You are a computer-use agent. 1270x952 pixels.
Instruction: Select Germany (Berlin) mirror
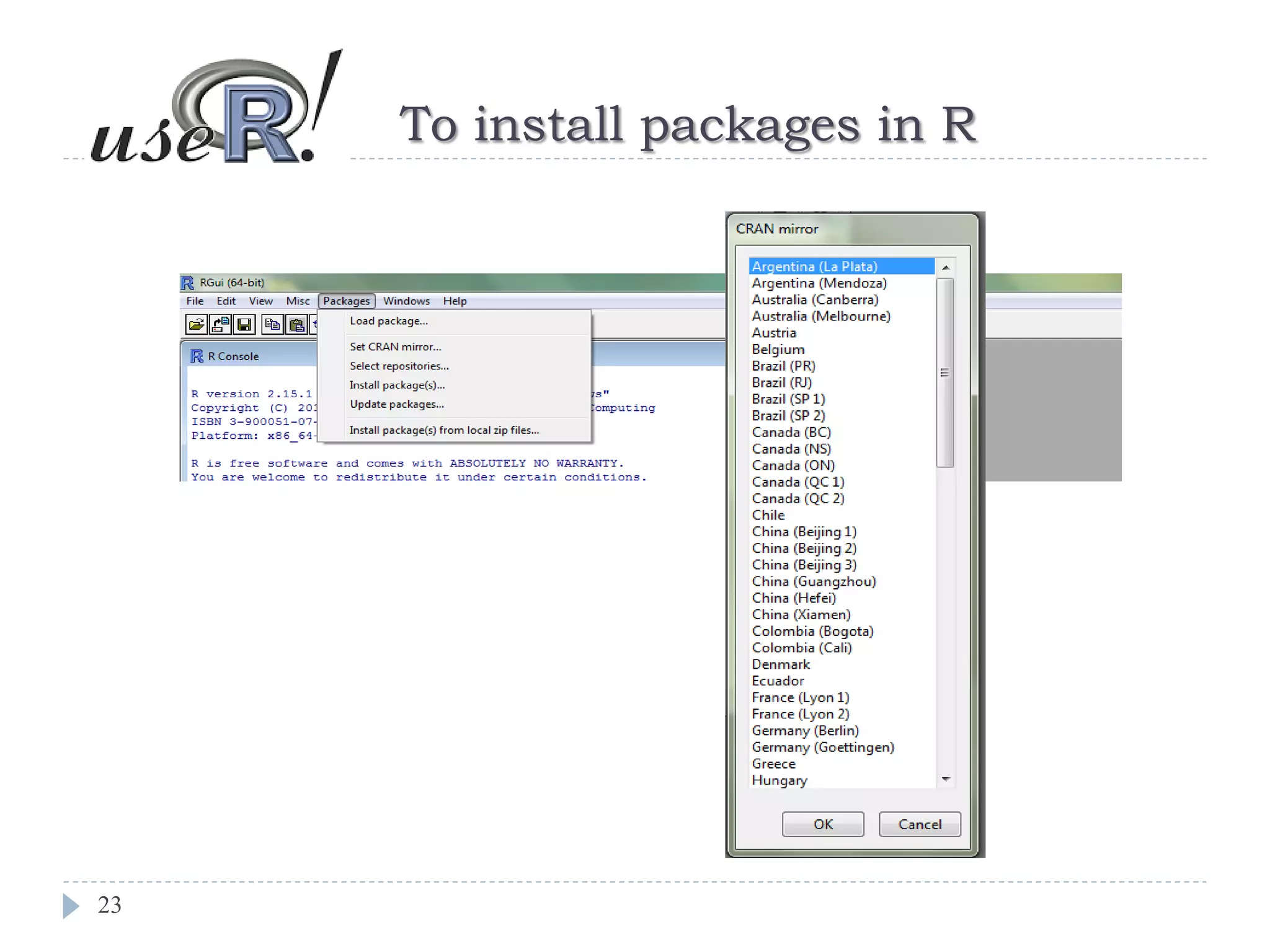point(841,731)
